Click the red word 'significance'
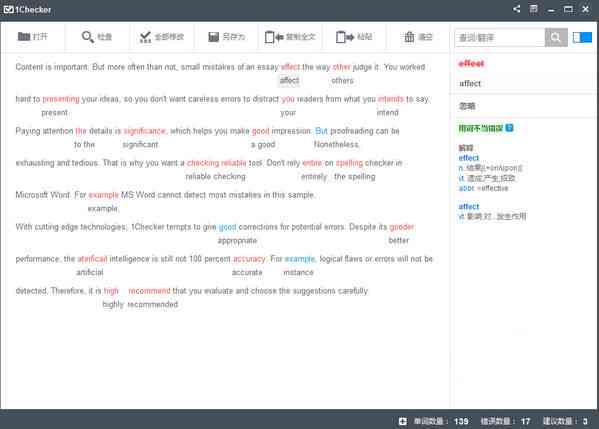 click(145, 131)
